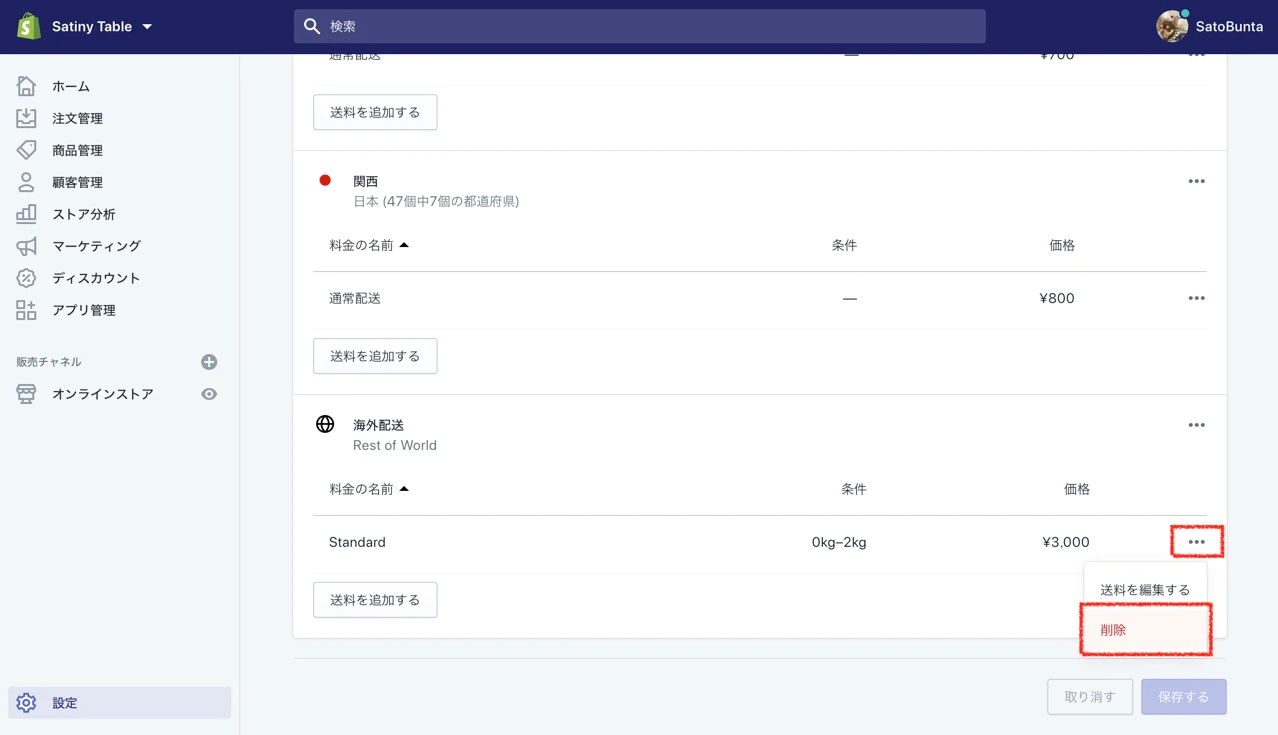Sort 関西 rates by 料金の名前
1278x735 pixels.
coord(369,245)
